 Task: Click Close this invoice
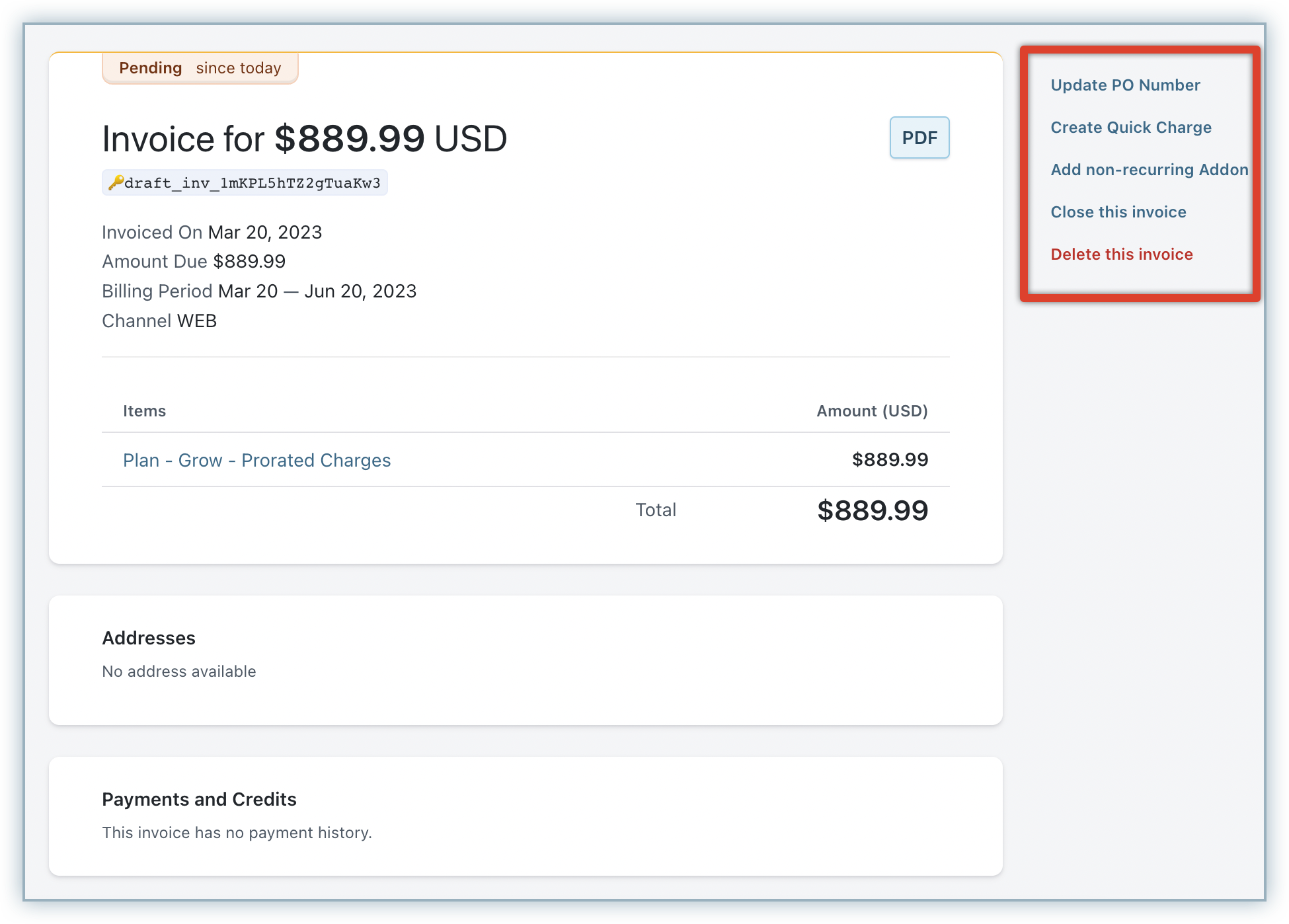click(1118, 212)
